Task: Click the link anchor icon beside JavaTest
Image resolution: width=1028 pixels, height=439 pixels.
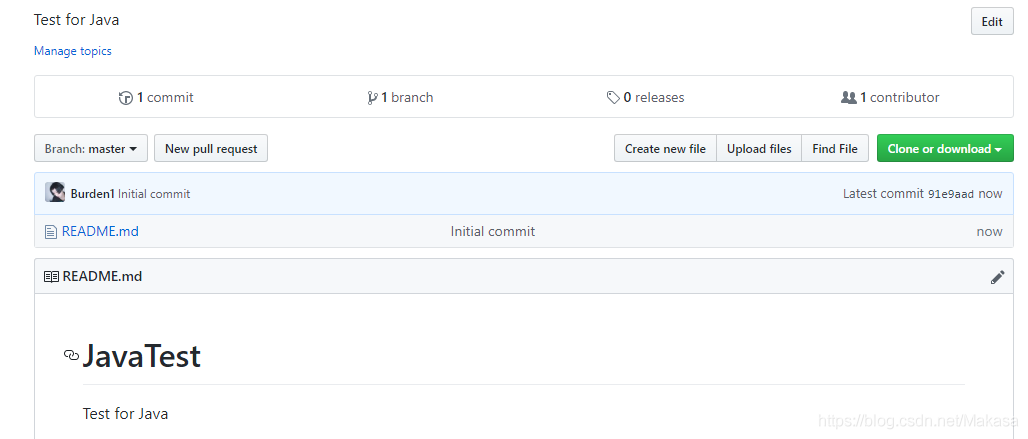Action: (x=71, y=355)
